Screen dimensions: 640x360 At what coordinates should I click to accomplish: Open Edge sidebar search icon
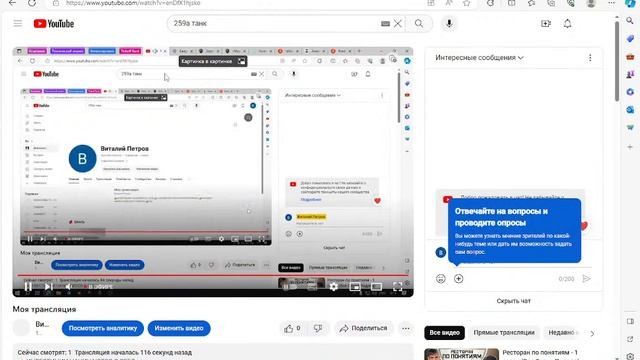pyautogui.click(x=630, y=20)
